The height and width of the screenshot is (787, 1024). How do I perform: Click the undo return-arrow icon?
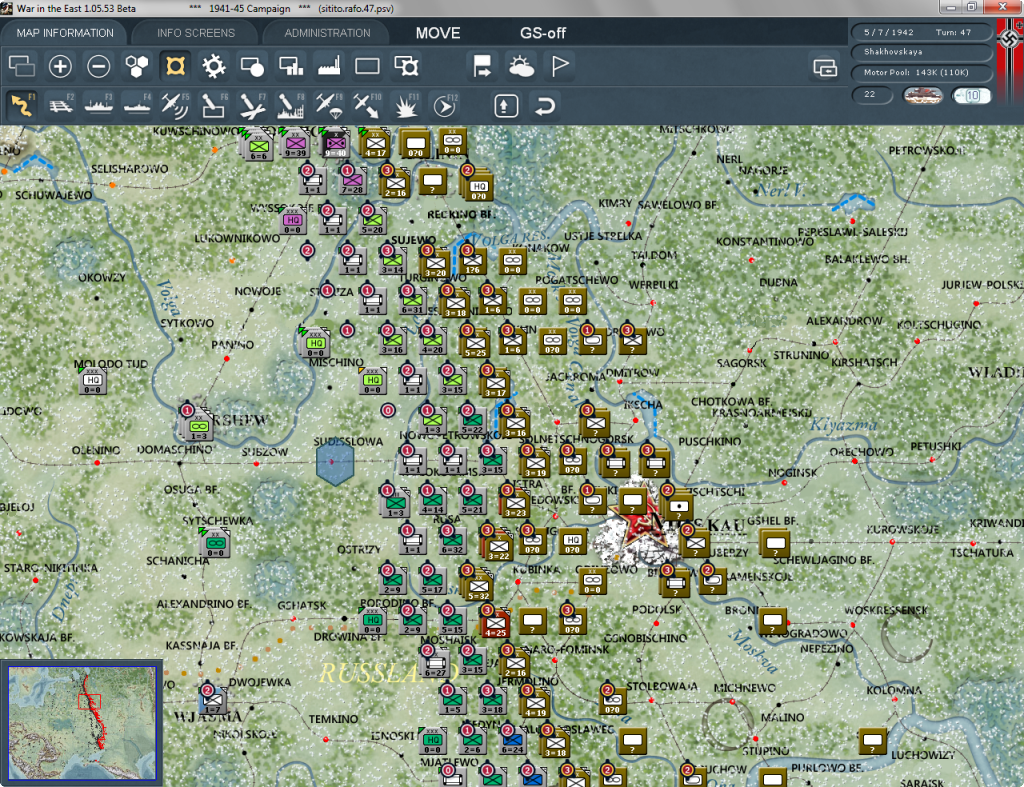(545, 106)
